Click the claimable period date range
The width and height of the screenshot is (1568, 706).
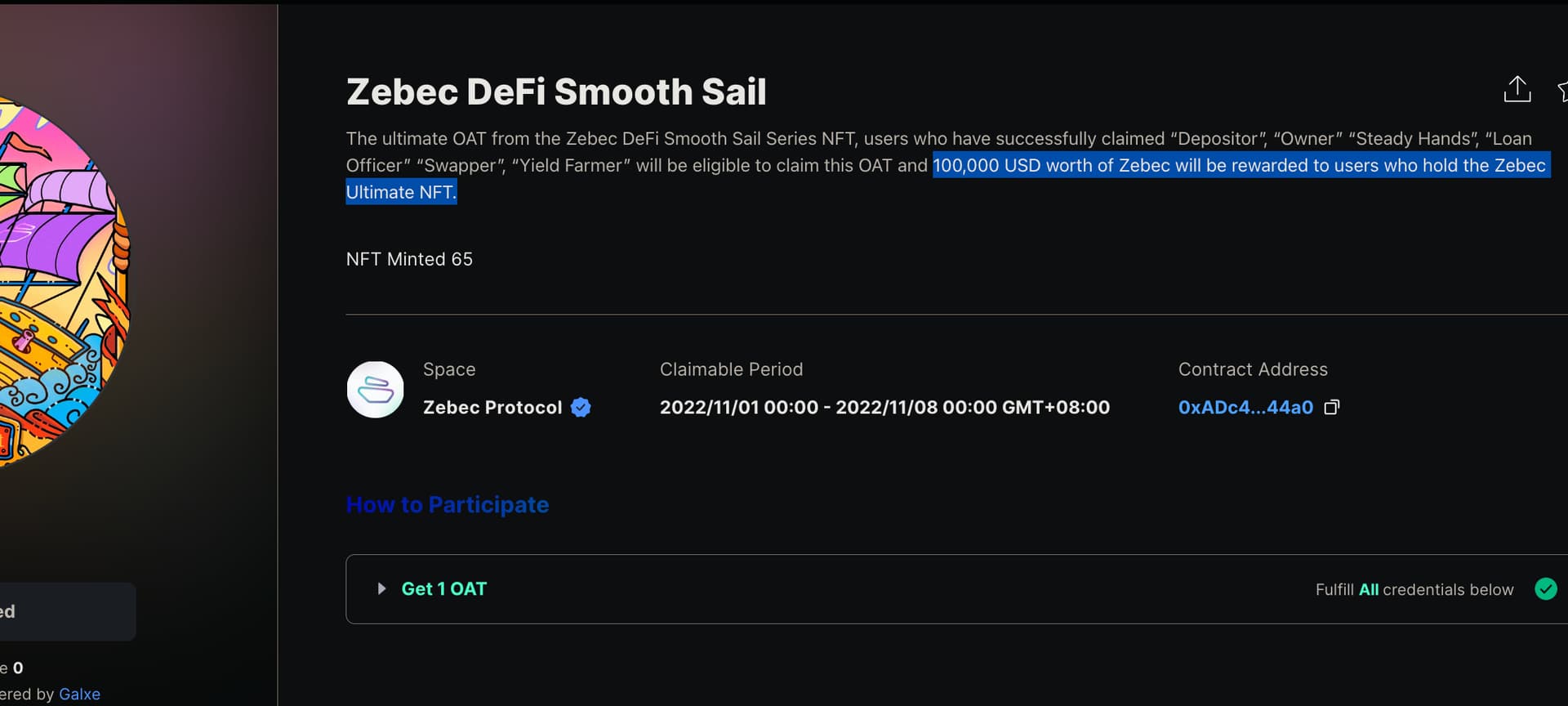(884, 407)
